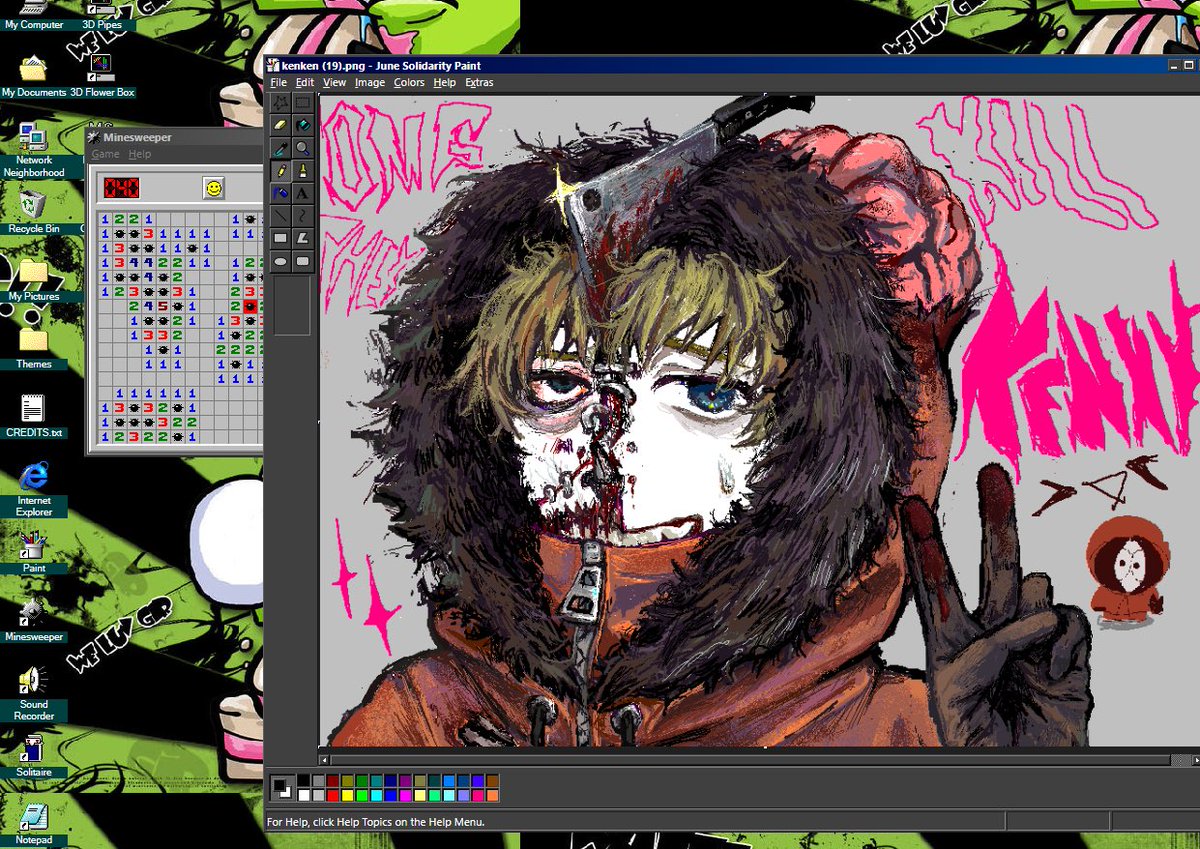This screenshot has height=849, width=1200.
Task: Launch the Internet Explorer desktop icon
Action: coord(33,489)
